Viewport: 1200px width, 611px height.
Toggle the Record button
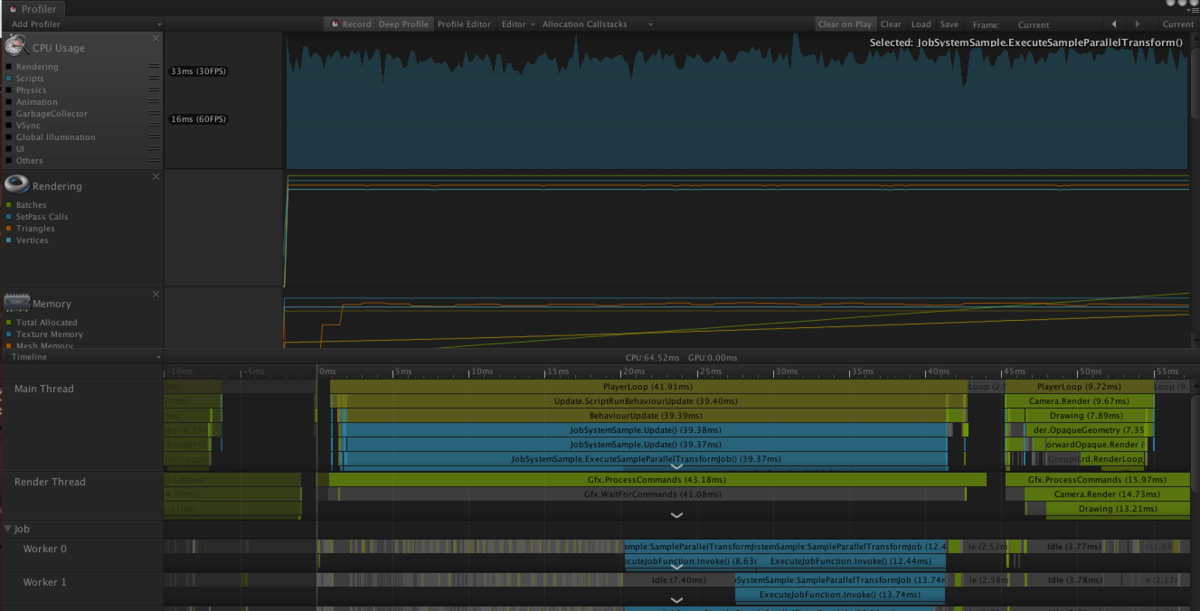point(350,24)
